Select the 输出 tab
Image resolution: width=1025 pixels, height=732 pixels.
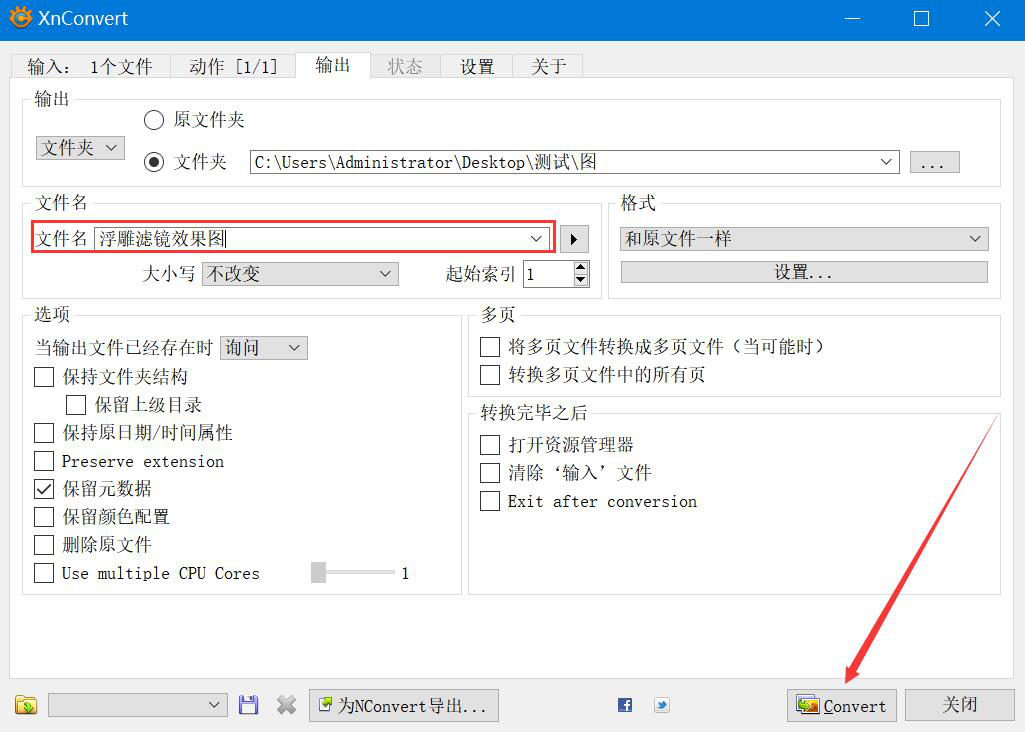point(333,65)
